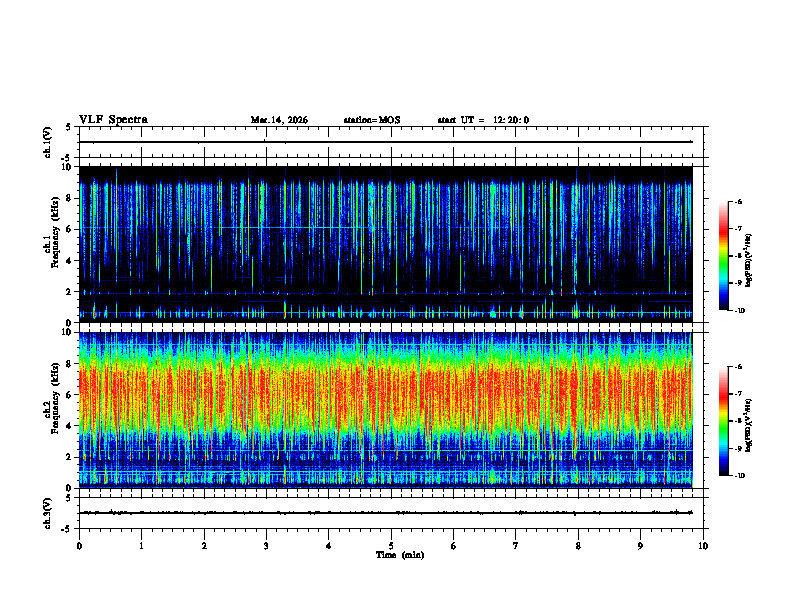Click the ch.2 color scale log(PSD) unit label
The image size is (792, 612).
750,426
